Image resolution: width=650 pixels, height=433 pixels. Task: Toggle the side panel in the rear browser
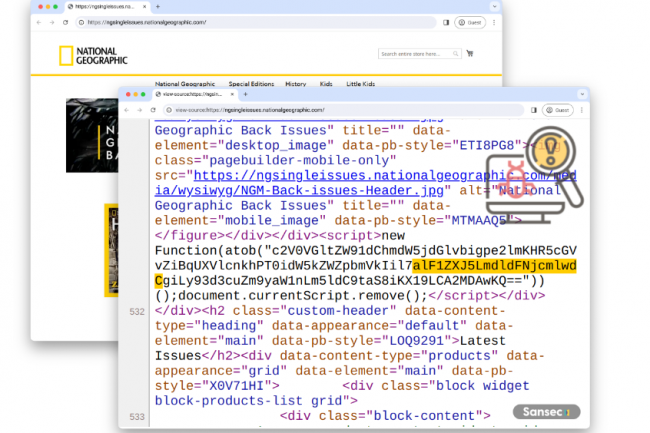[x=446, y=21]
